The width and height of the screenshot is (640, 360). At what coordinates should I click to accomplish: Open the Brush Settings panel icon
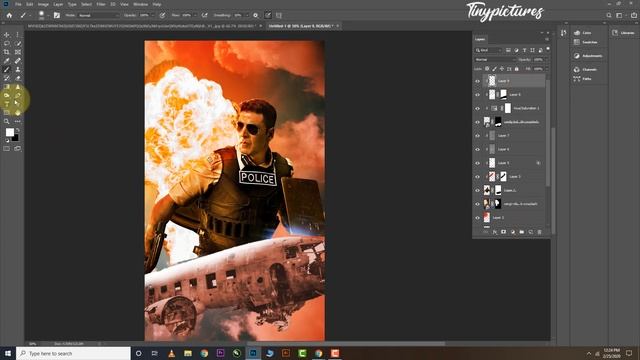click(57, 16)
